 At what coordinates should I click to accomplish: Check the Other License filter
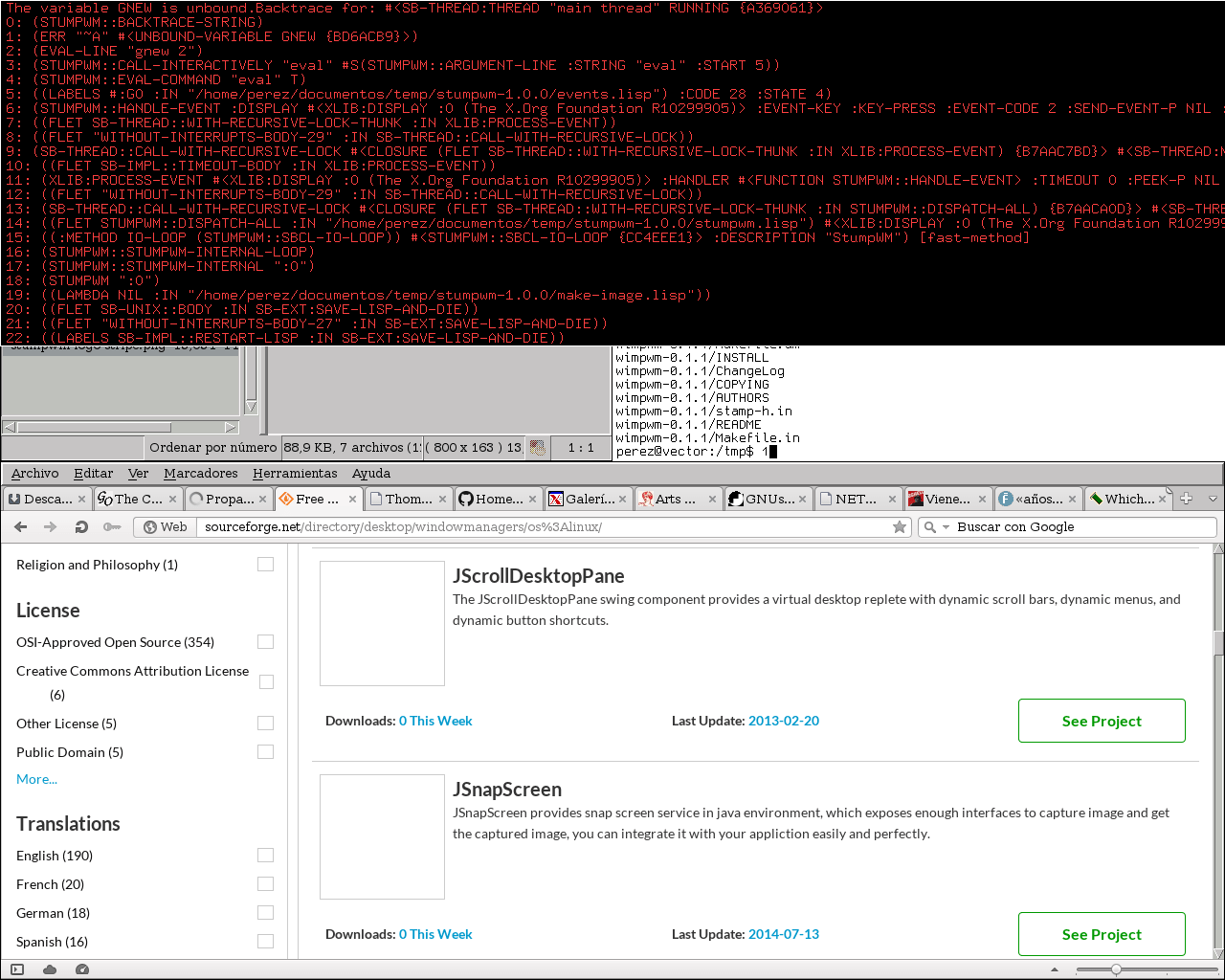click(265, 724)
